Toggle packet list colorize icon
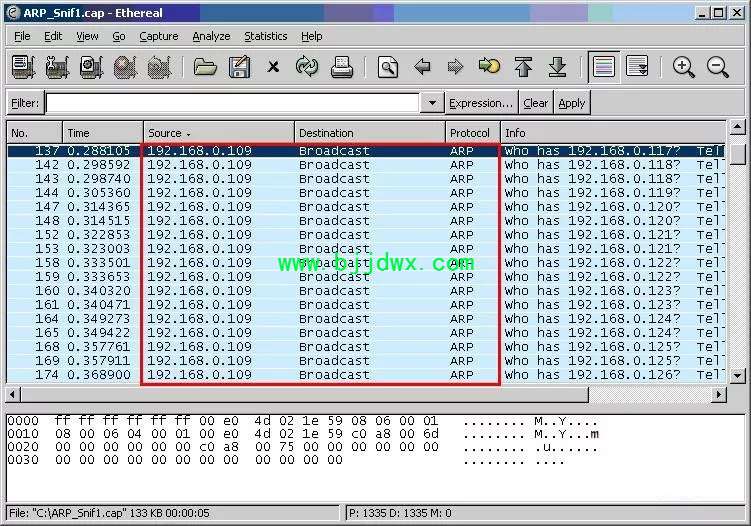Image resolution: width=751 pixels, height=526 pixels. (x=603, y=67)
